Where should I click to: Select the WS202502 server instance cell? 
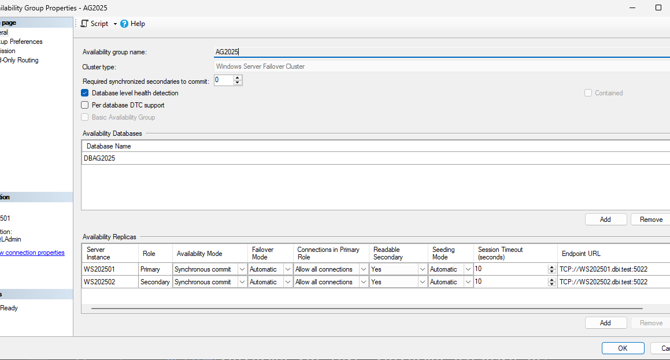click(x=110, y=282)
